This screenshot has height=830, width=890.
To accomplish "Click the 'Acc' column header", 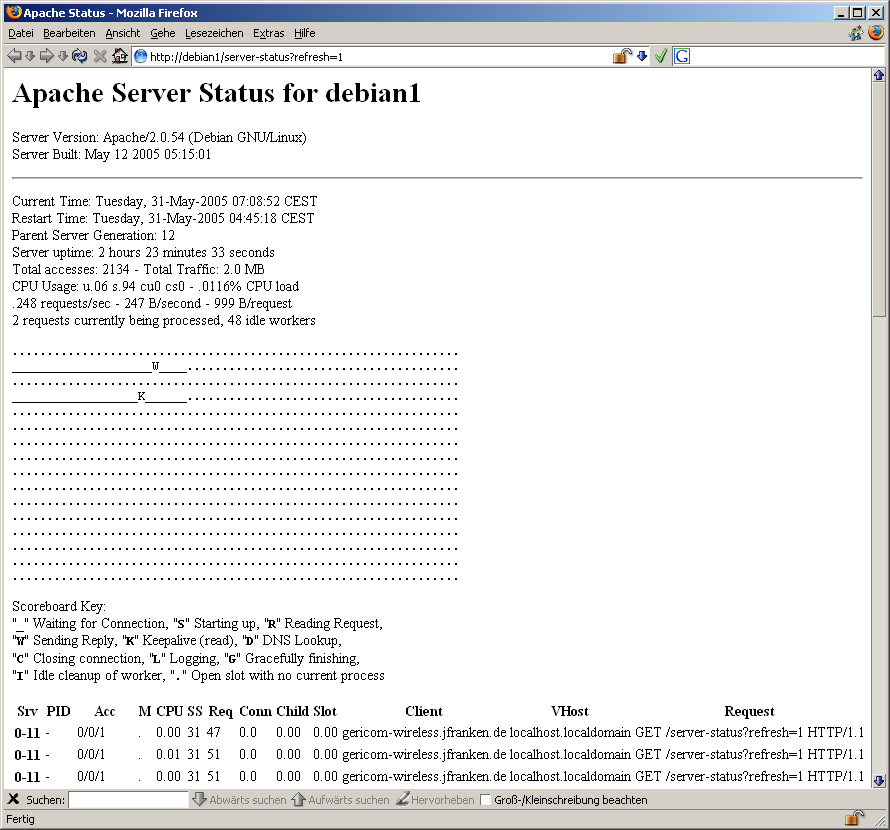I will pyautogui.click(x=105, y=711).
